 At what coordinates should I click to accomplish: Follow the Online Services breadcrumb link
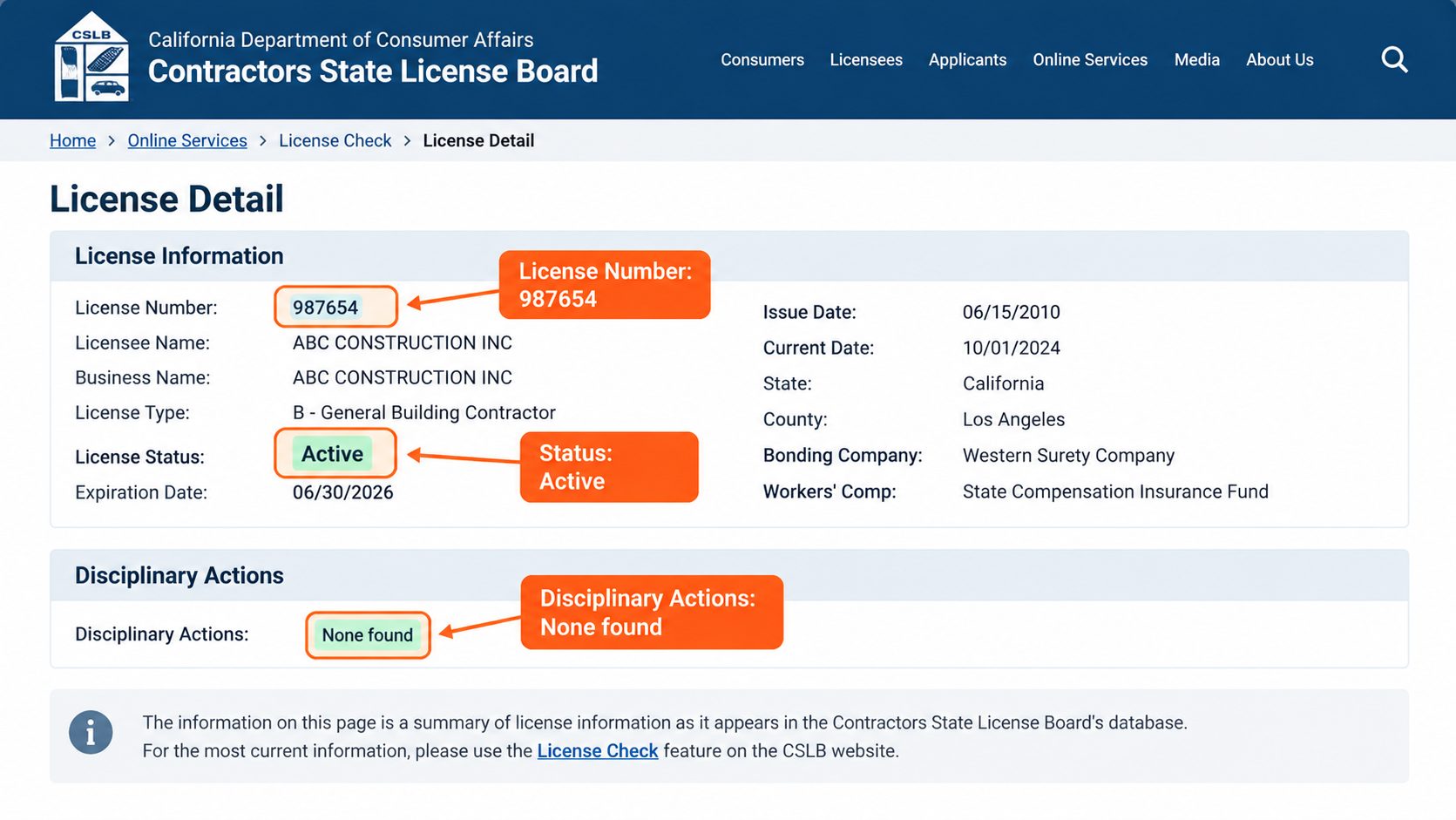pyautogui.click(x=187, y=140)
